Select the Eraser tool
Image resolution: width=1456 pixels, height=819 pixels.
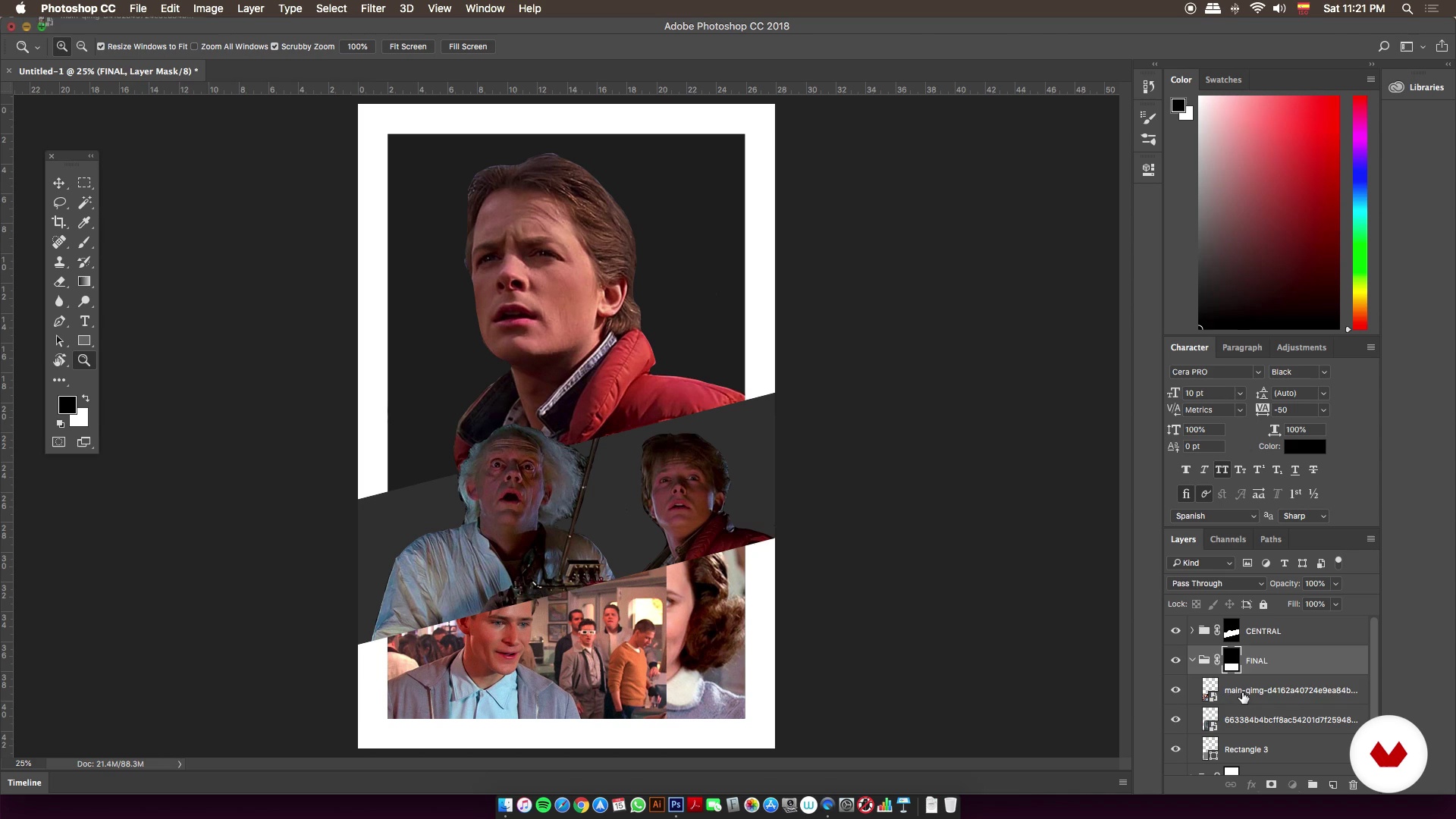click(x=58, y=281)
